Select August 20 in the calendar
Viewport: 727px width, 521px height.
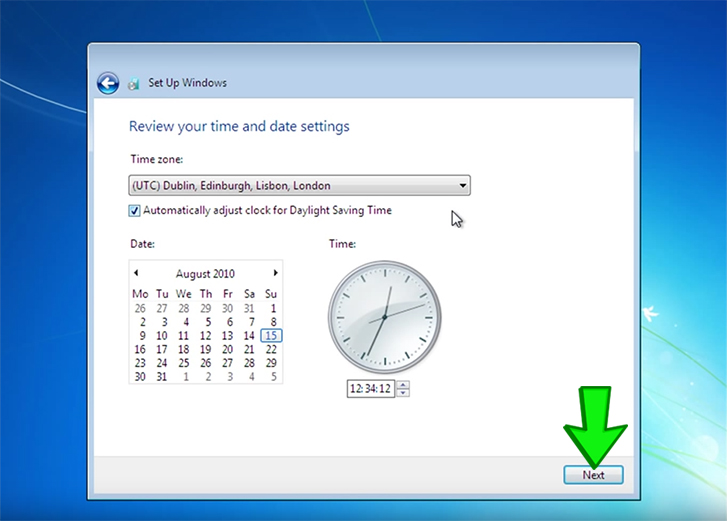pos(227,349)
